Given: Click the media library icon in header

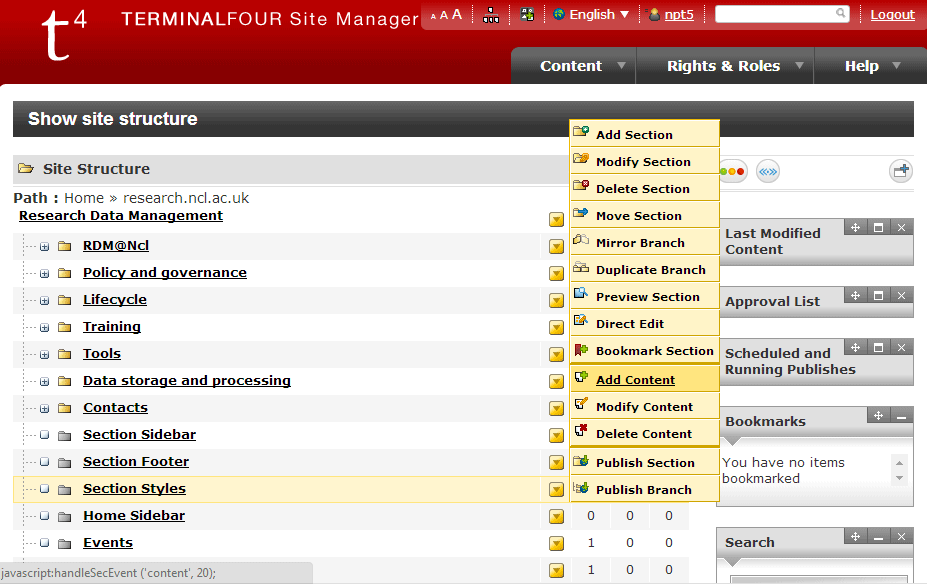Looking at the screenshot, I should coord(527,15).
